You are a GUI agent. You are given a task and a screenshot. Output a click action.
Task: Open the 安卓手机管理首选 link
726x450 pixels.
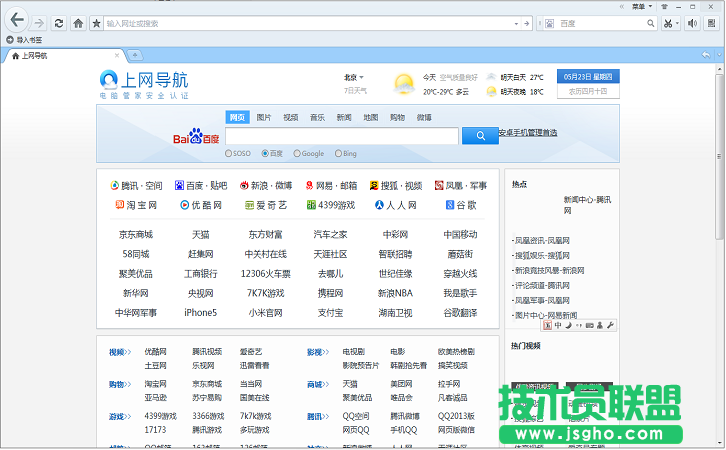point(528,133)
